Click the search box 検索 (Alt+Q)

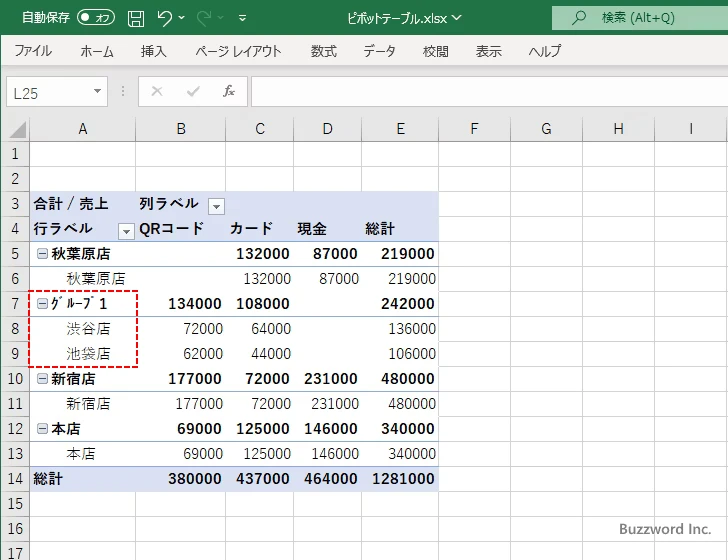[640, 18]
